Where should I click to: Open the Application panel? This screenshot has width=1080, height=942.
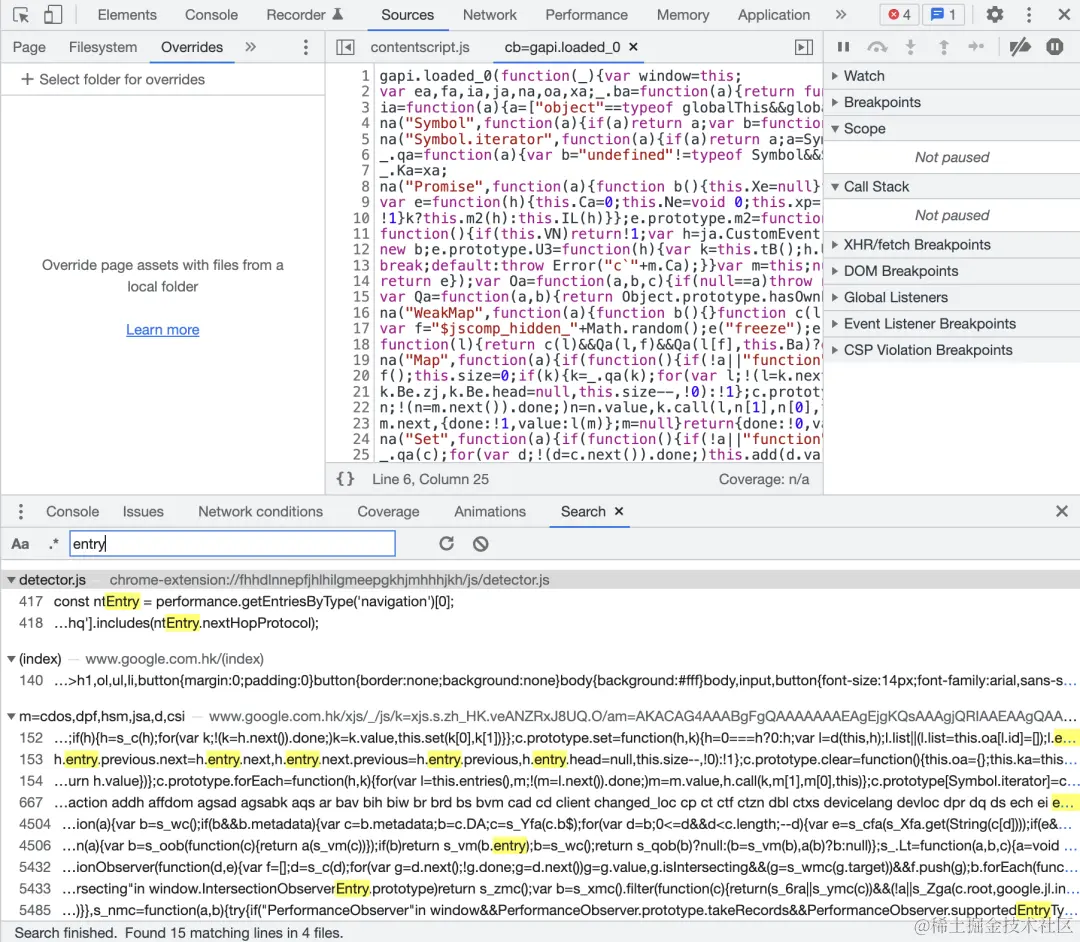coord(773,14)
